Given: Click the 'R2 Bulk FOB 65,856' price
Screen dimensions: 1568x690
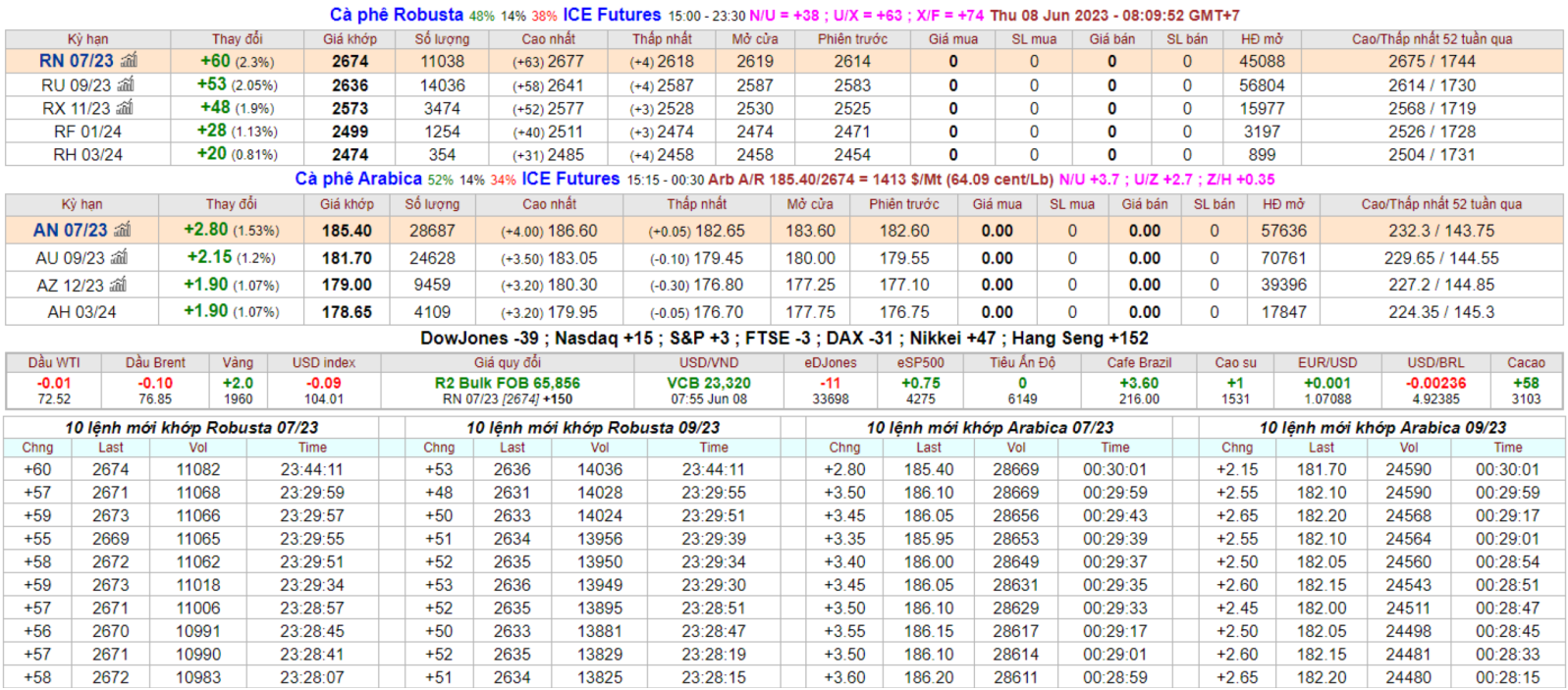Looking at the screenshot, I should click(x=507, y=383).
